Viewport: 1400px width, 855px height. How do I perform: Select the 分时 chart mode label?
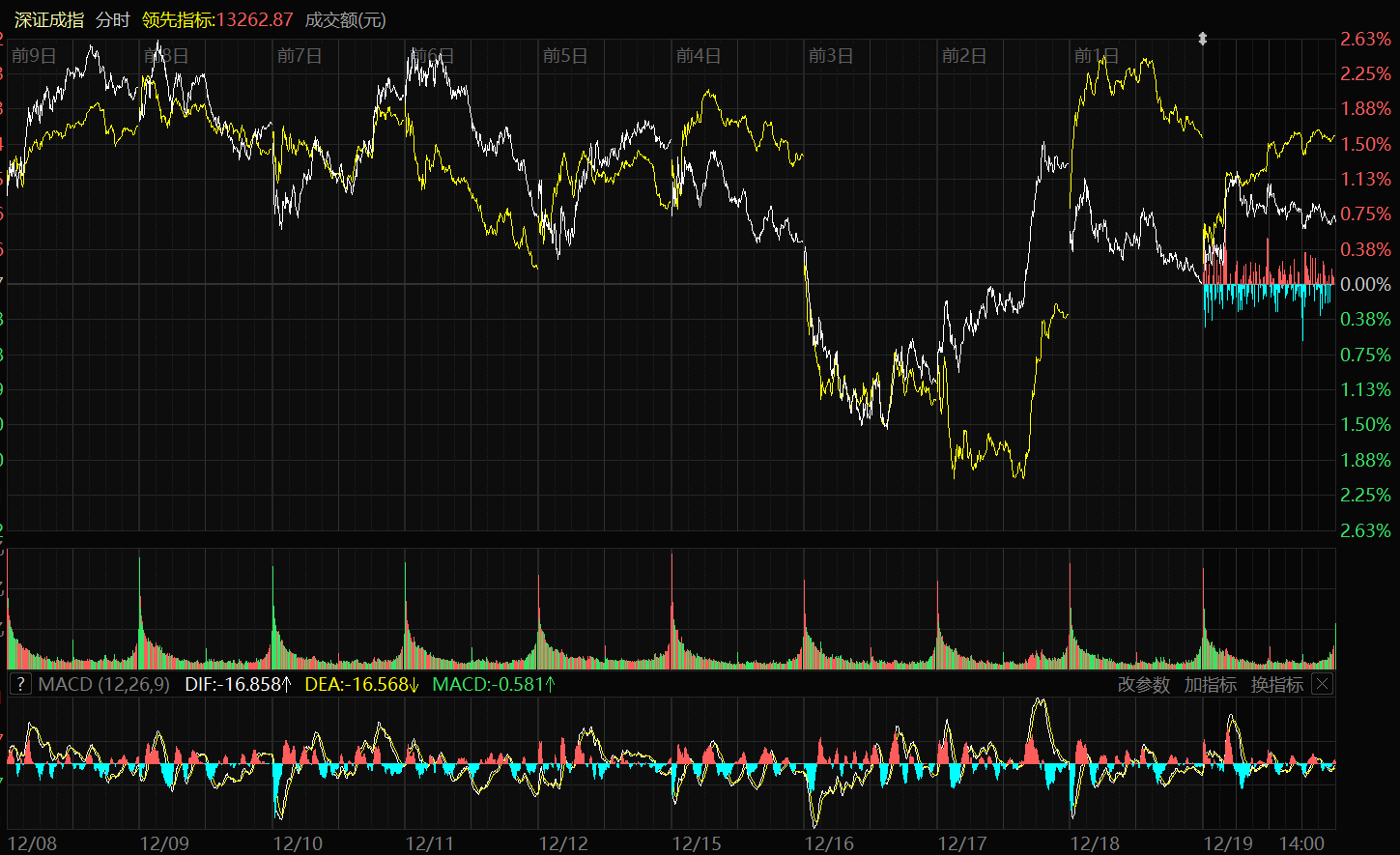(112, 20)
